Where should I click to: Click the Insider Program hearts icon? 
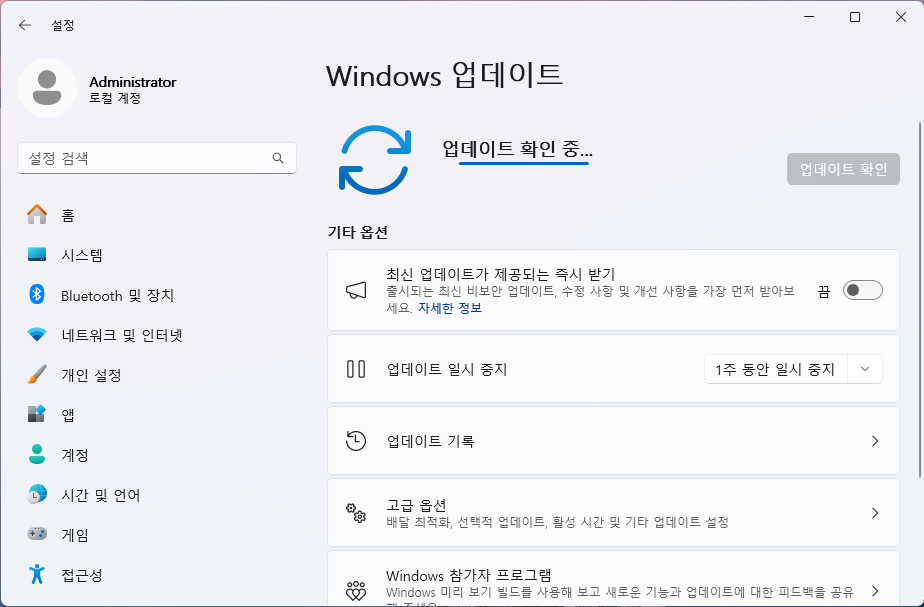(x=356, y=590)
